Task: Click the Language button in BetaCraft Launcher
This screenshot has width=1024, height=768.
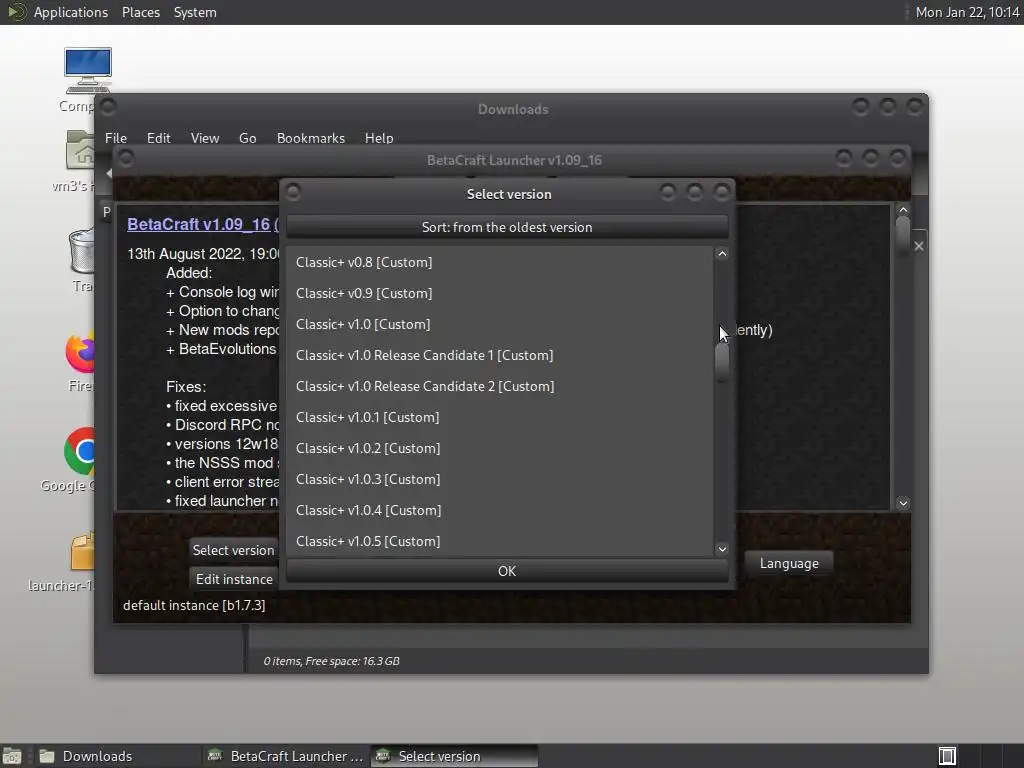Action: coord(789,563)
